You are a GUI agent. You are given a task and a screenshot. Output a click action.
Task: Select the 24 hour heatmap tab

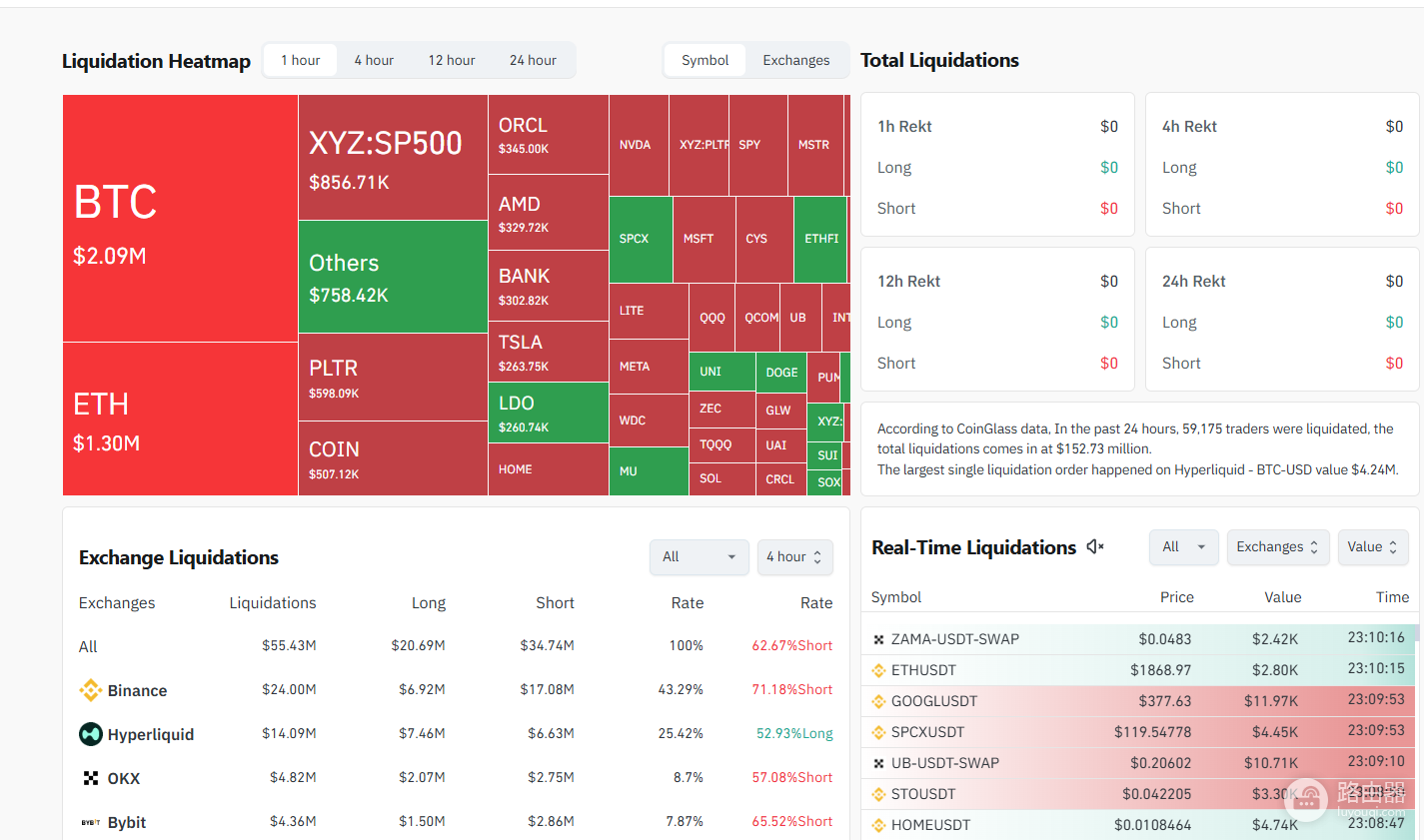[x=533, y=60]
